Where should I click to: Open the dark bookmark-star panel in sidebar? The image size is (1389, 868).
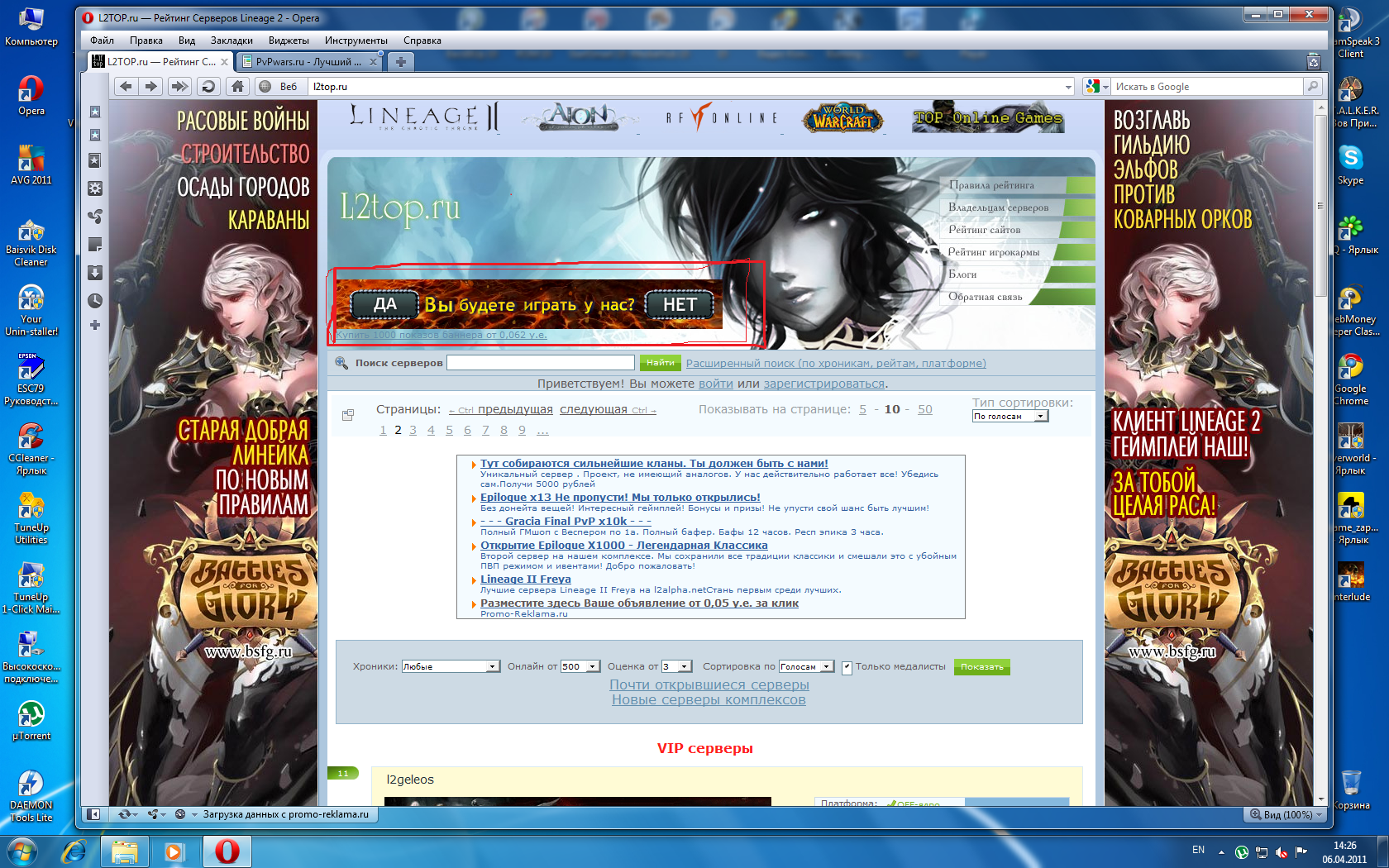click(95, 161)
